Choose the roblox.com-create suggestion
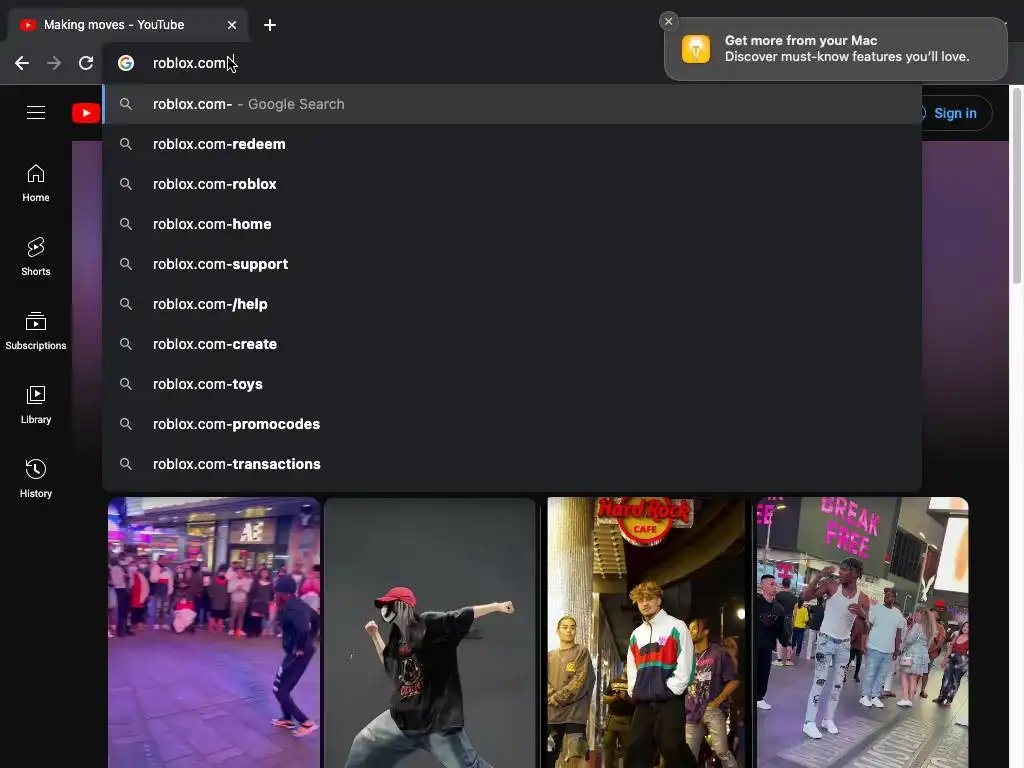 pos(512,344)
